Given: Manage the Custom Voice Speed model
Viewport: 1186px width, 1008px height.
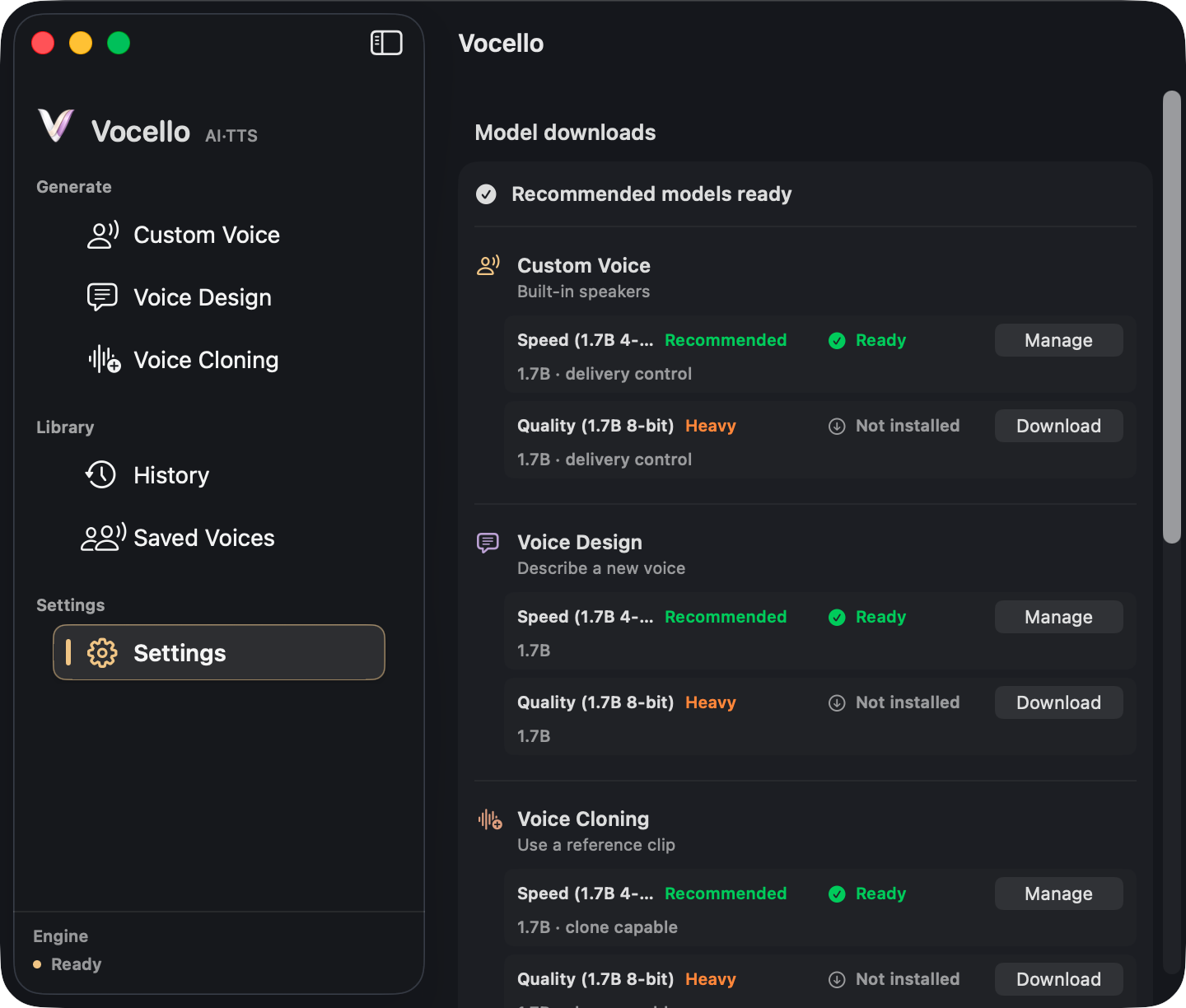Looking at the screenshot, I should tap(1058, 340).
